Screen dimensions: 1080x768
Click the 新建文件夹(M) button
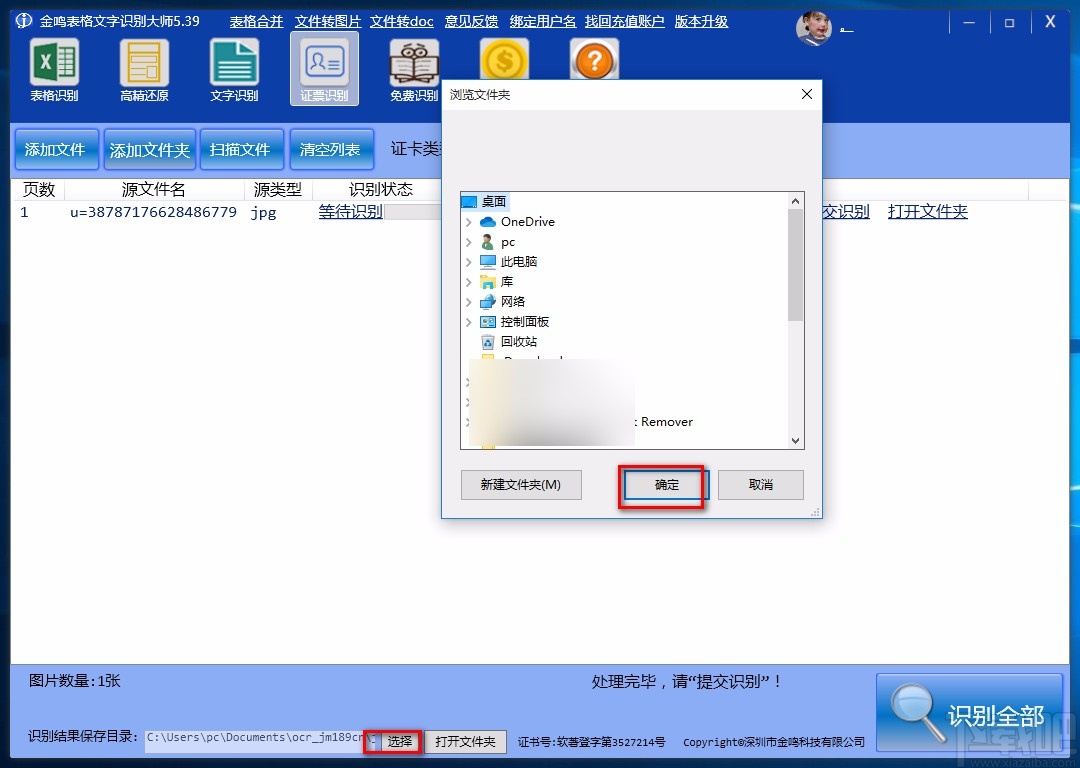click(x=521, y=484)
